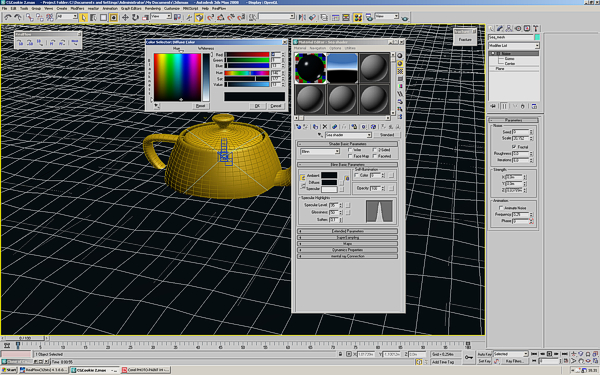
Task: Click Get Material icon in Material Editor
Action: pos(299,127)
